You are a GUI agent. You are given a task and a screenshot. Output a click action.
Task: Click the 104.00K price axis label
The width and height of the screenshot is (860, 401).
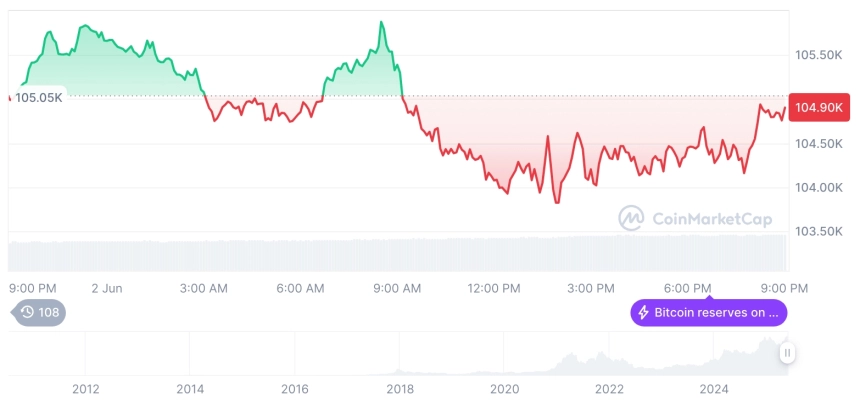click(817, 187)
